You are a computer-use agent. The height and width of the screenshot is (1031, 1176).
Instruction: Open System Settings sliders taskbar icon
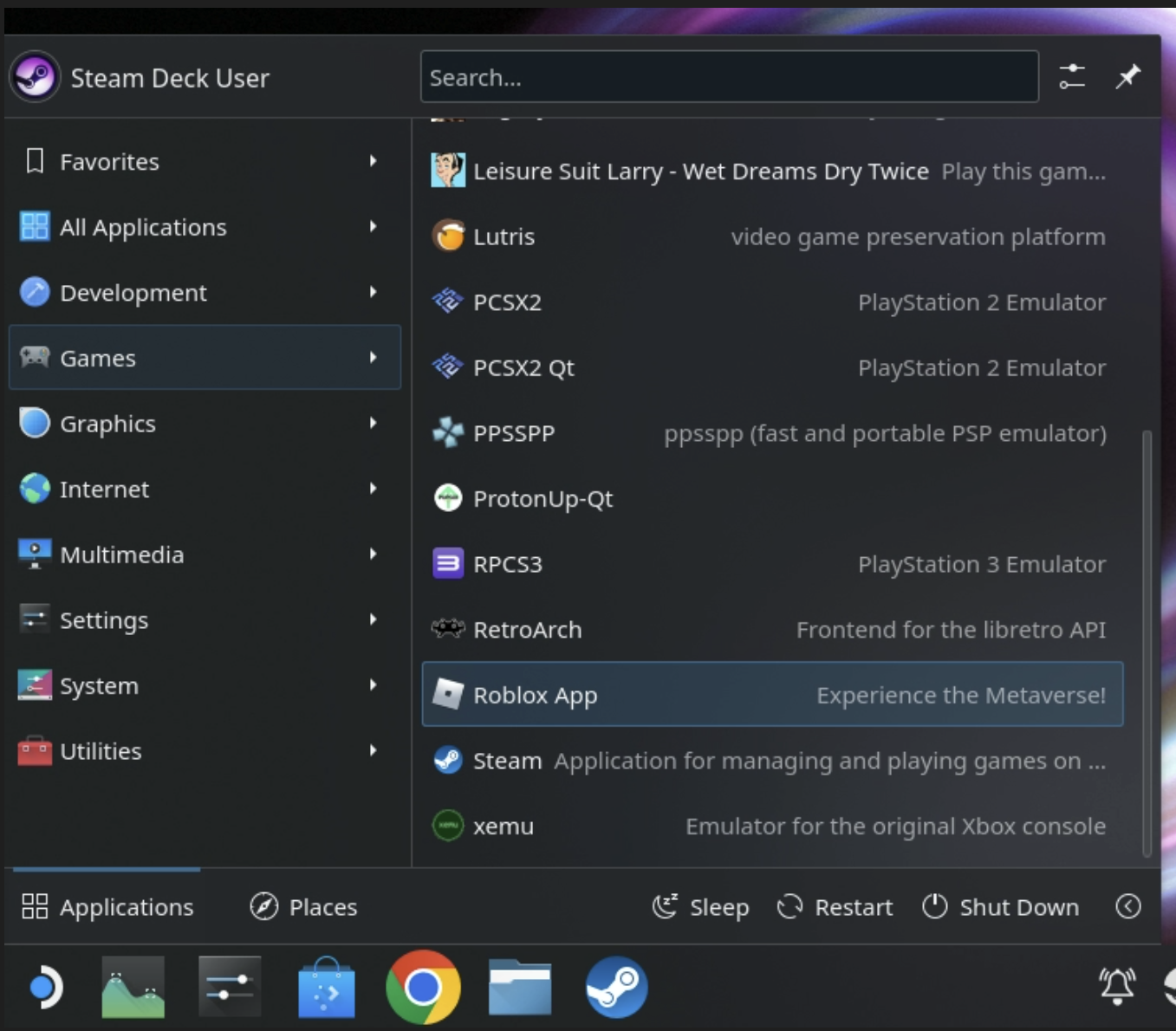[230, 987]
